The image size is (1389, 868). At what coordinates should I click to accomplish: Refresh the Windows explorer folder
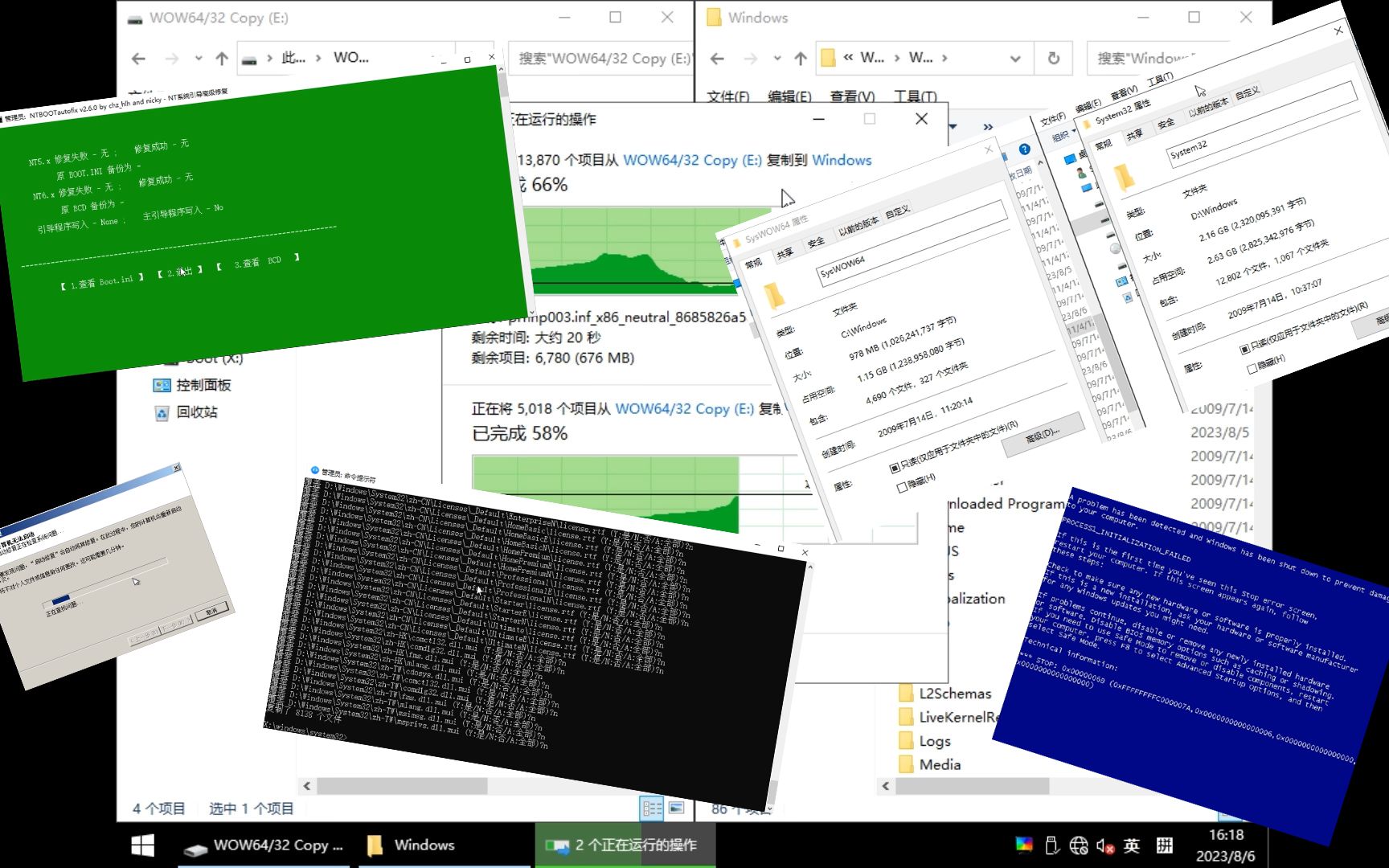tap(1053, 58)
